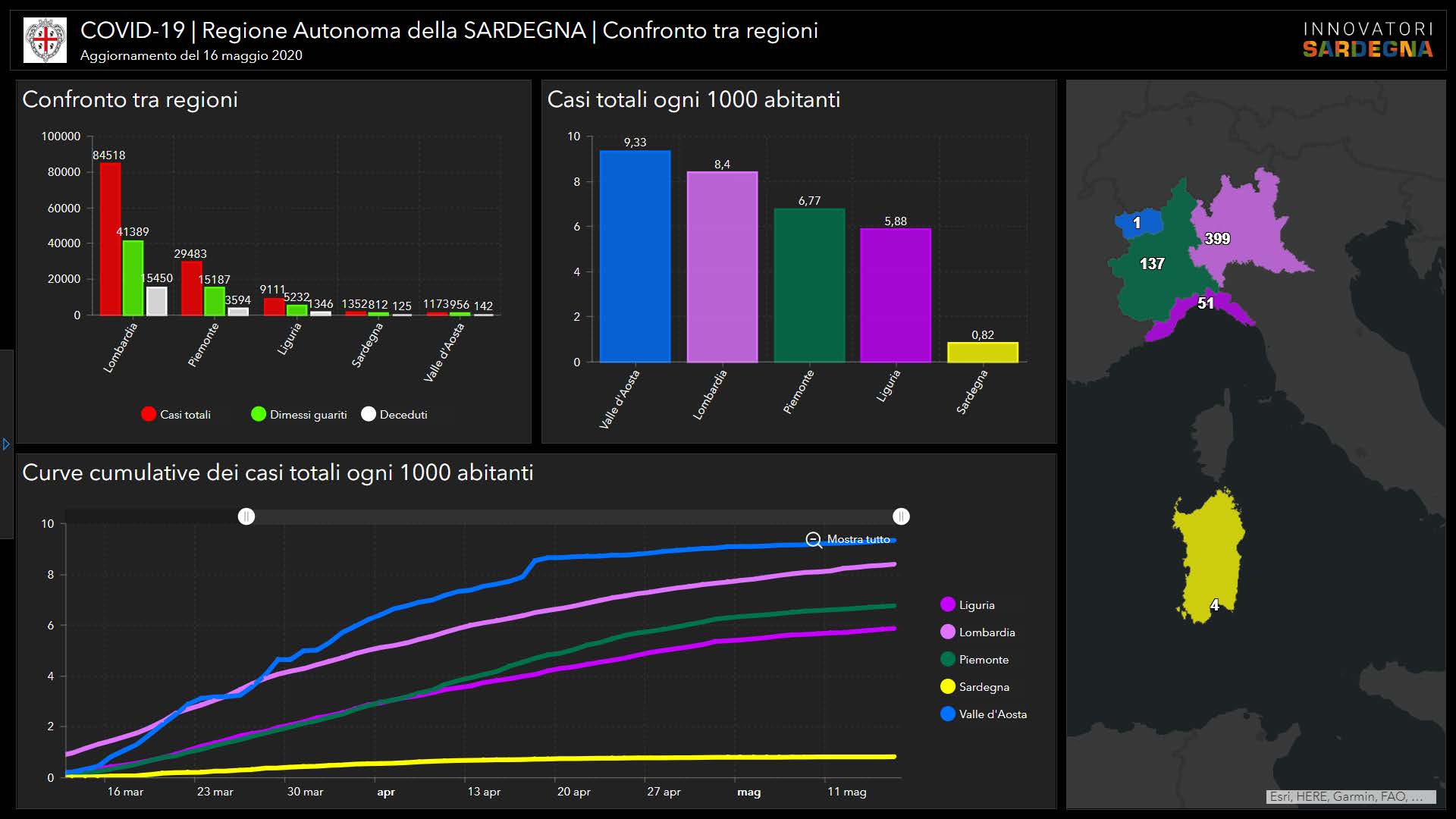Hide Liguria line via legend marker
The width and height of the screenshot is (1456, 819).
947,604
